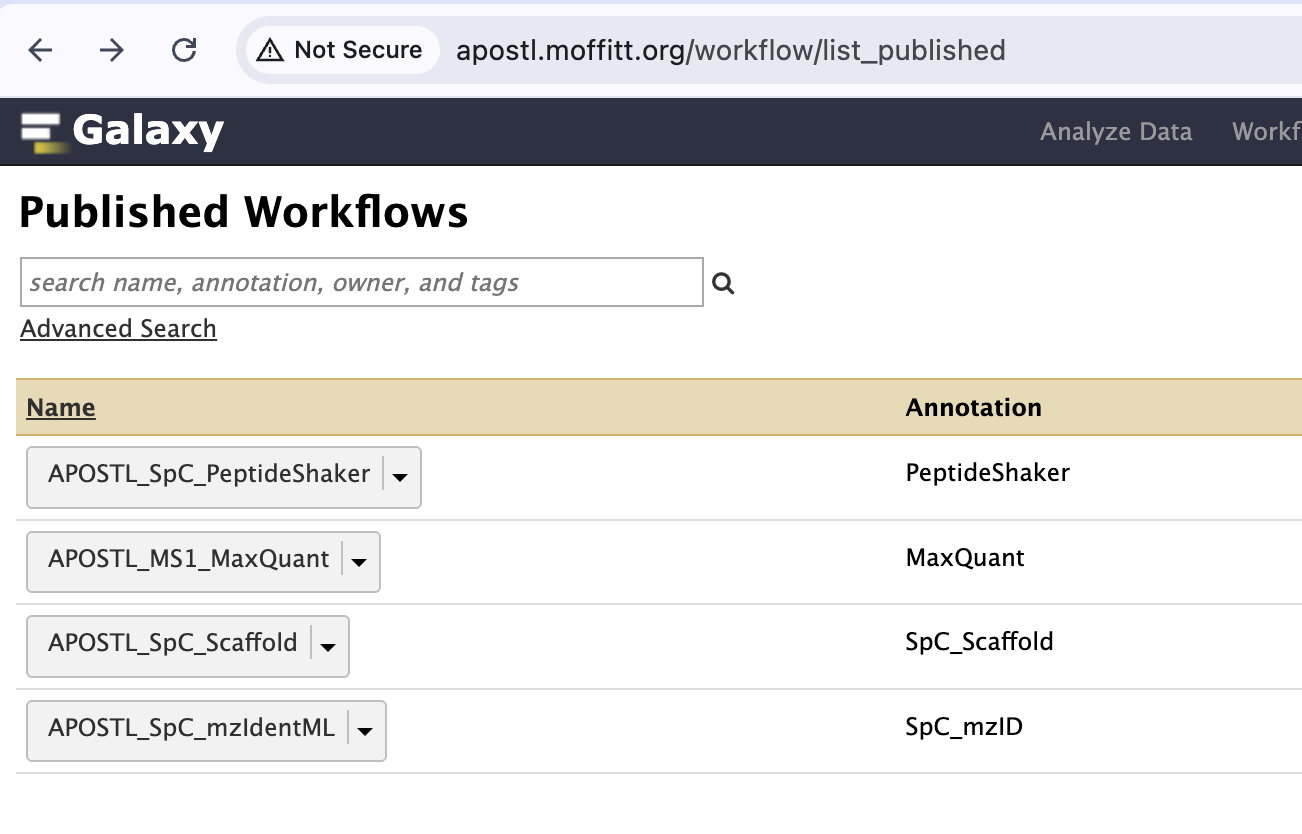Click the magnifying glass search icon
Image resolution: width=1302 pixels, height=834 pixels.
coord(723,284)
